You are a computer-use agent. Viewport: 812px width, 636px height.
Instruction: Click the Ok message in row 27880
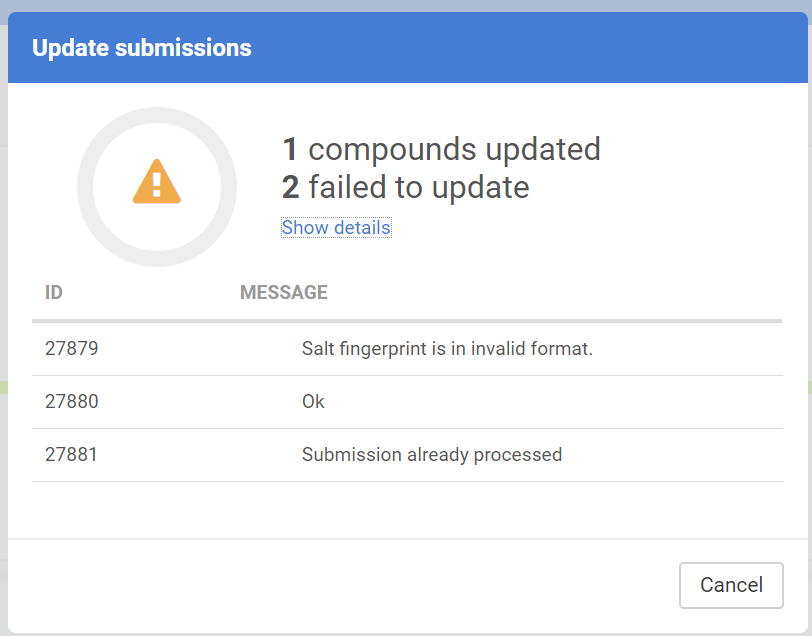pos(313,402)
